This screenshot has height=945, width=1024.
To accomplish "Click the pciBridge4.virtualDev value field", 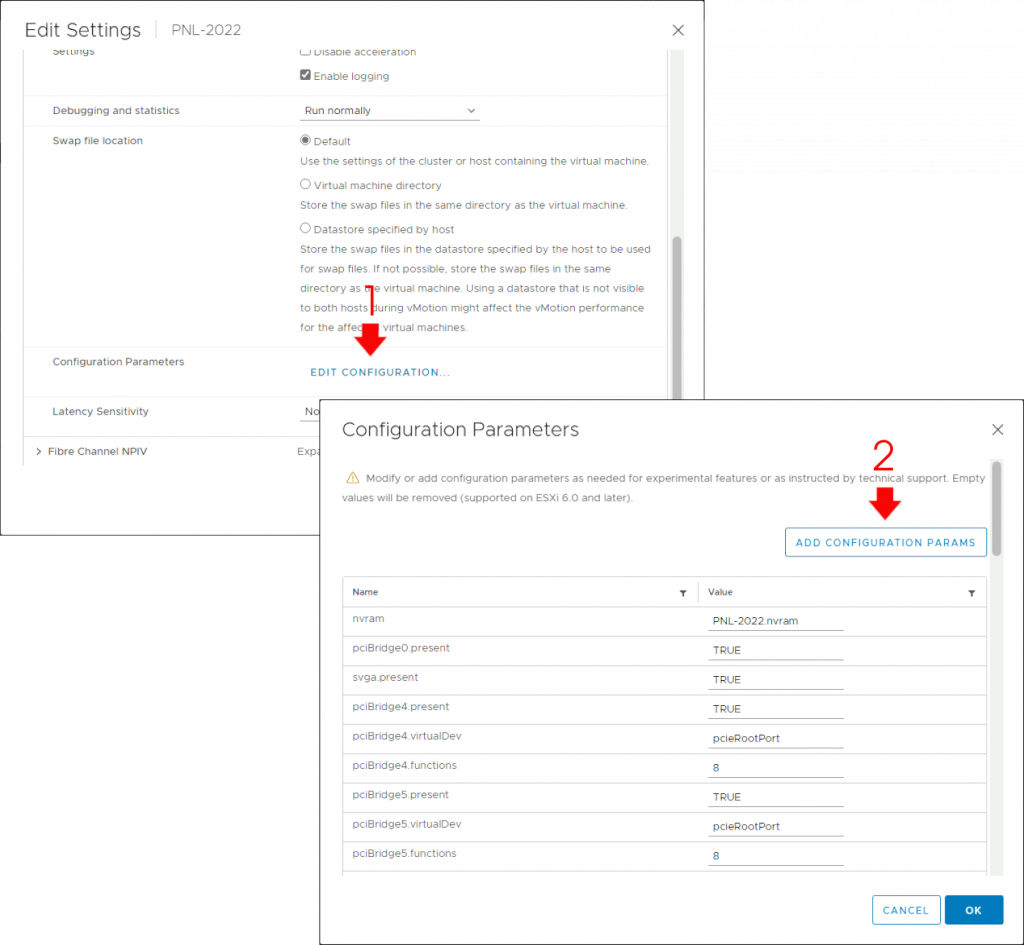I will (775, 738).
